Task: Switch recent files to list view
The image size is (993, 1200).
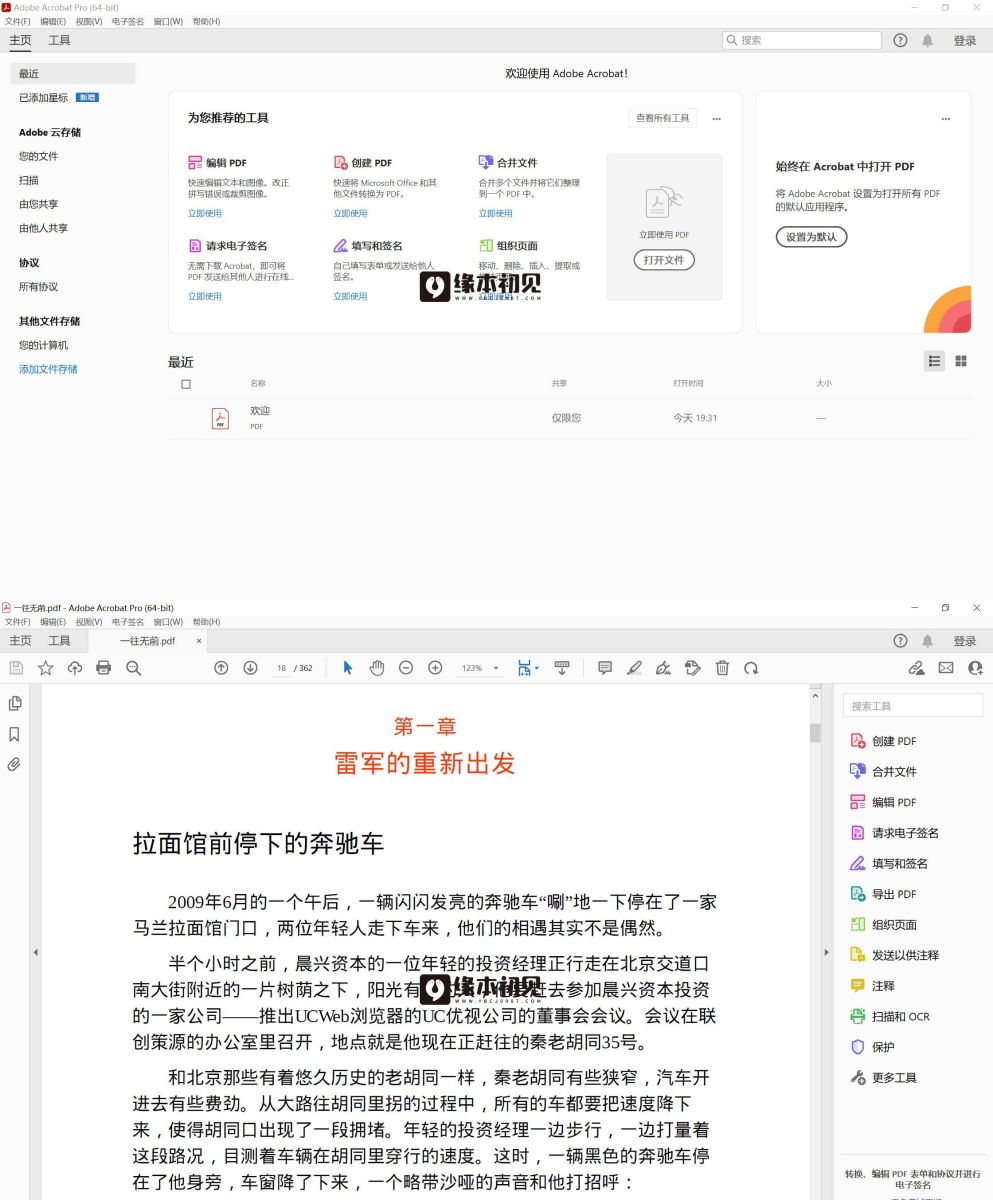Action: pyautogui.click(x=934, y=361)
